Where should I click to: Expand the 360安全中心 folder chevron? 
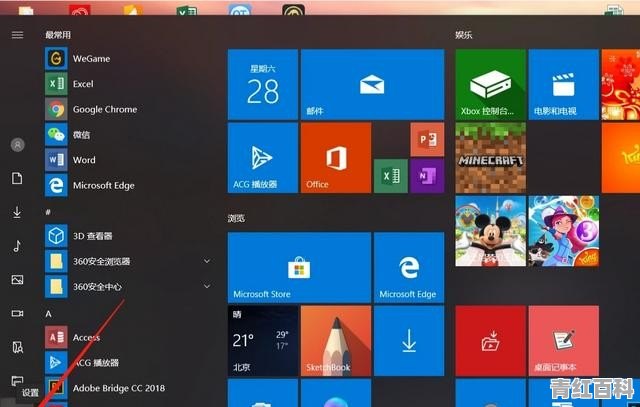[x=207, y=286]
